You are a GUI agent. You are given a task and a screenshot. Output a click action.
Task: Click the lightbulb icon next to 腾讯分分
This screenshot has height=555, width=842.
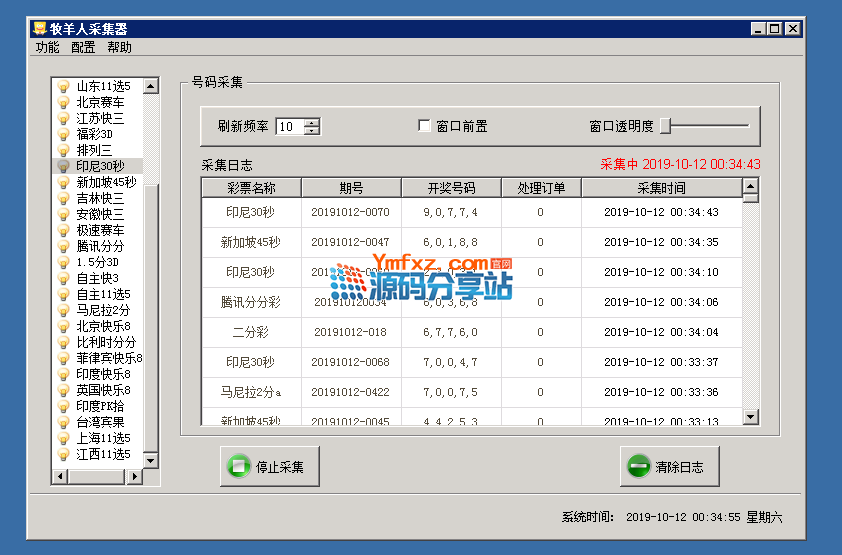[64, 246]
